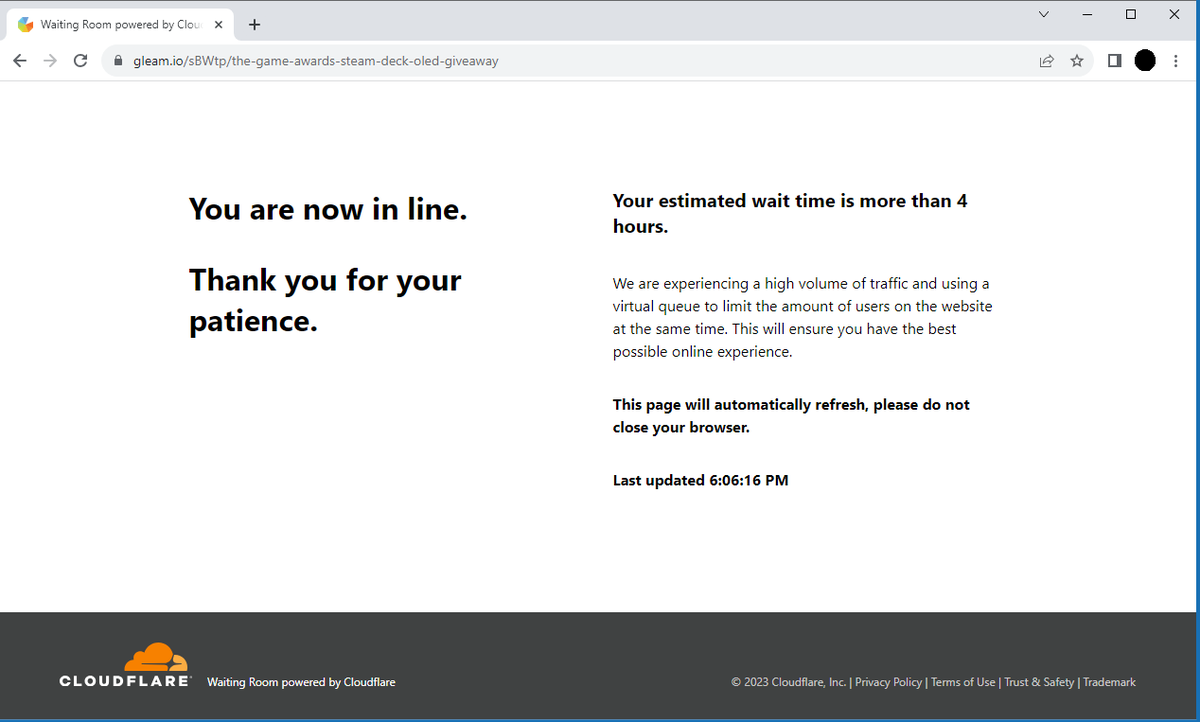Open a new tab with plus button
Image resolution: width=1200 pixels, height=722 pixels.
(254, 25)
